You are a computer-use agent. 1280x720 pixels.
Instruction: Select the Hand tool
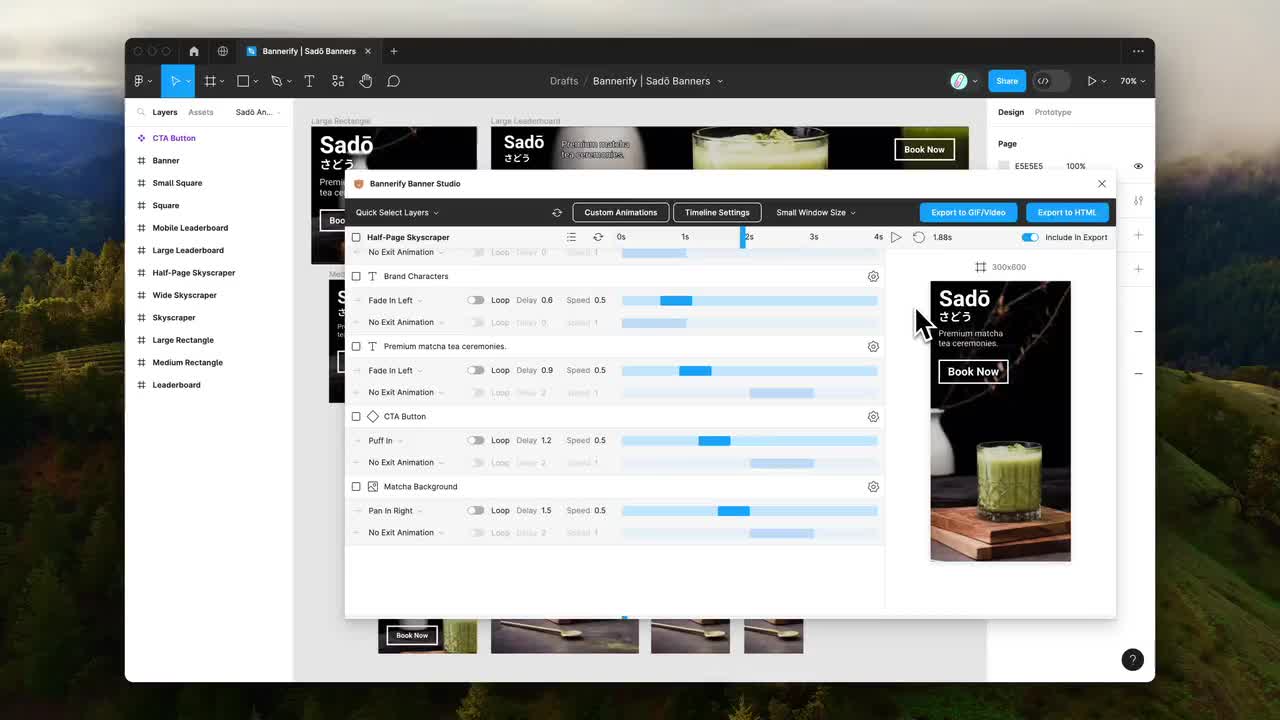coord(366,81)
